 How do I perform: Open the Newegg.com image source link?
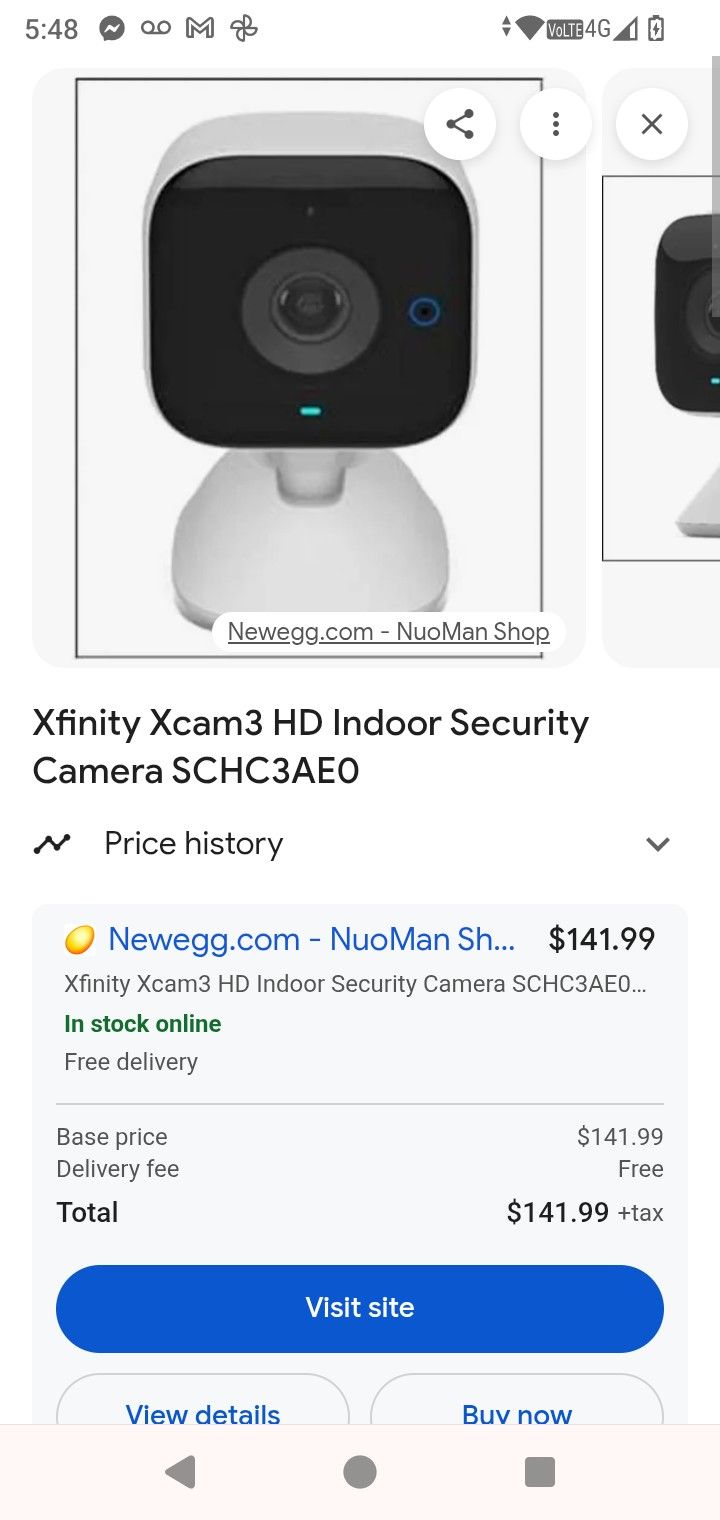(388, 631)
